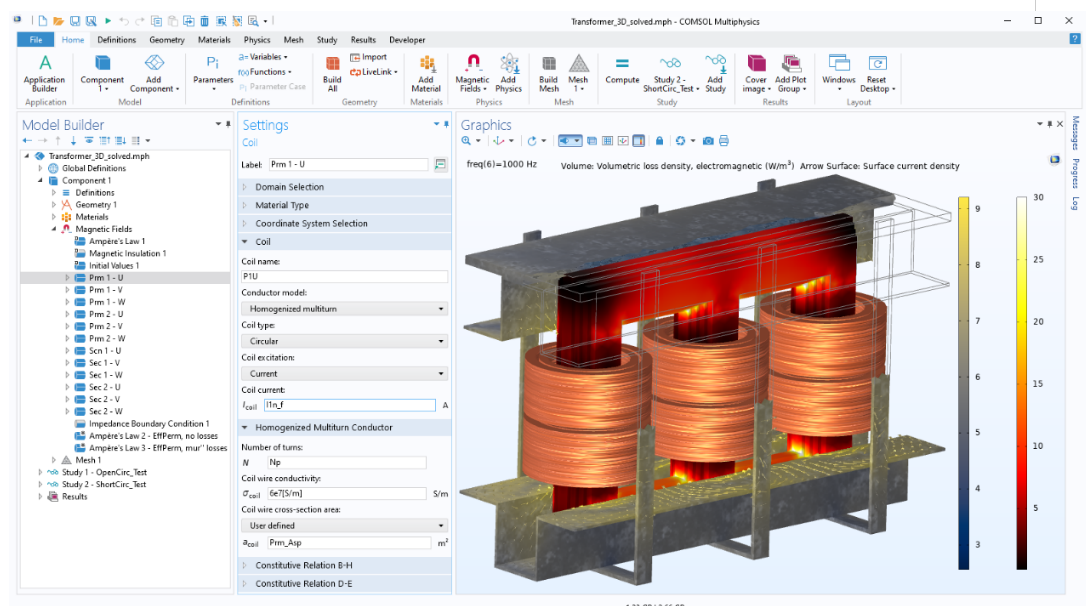
Task: Open the Study 2 - ShortCirc_Test dropdown
Action: (x=670, y=73)
